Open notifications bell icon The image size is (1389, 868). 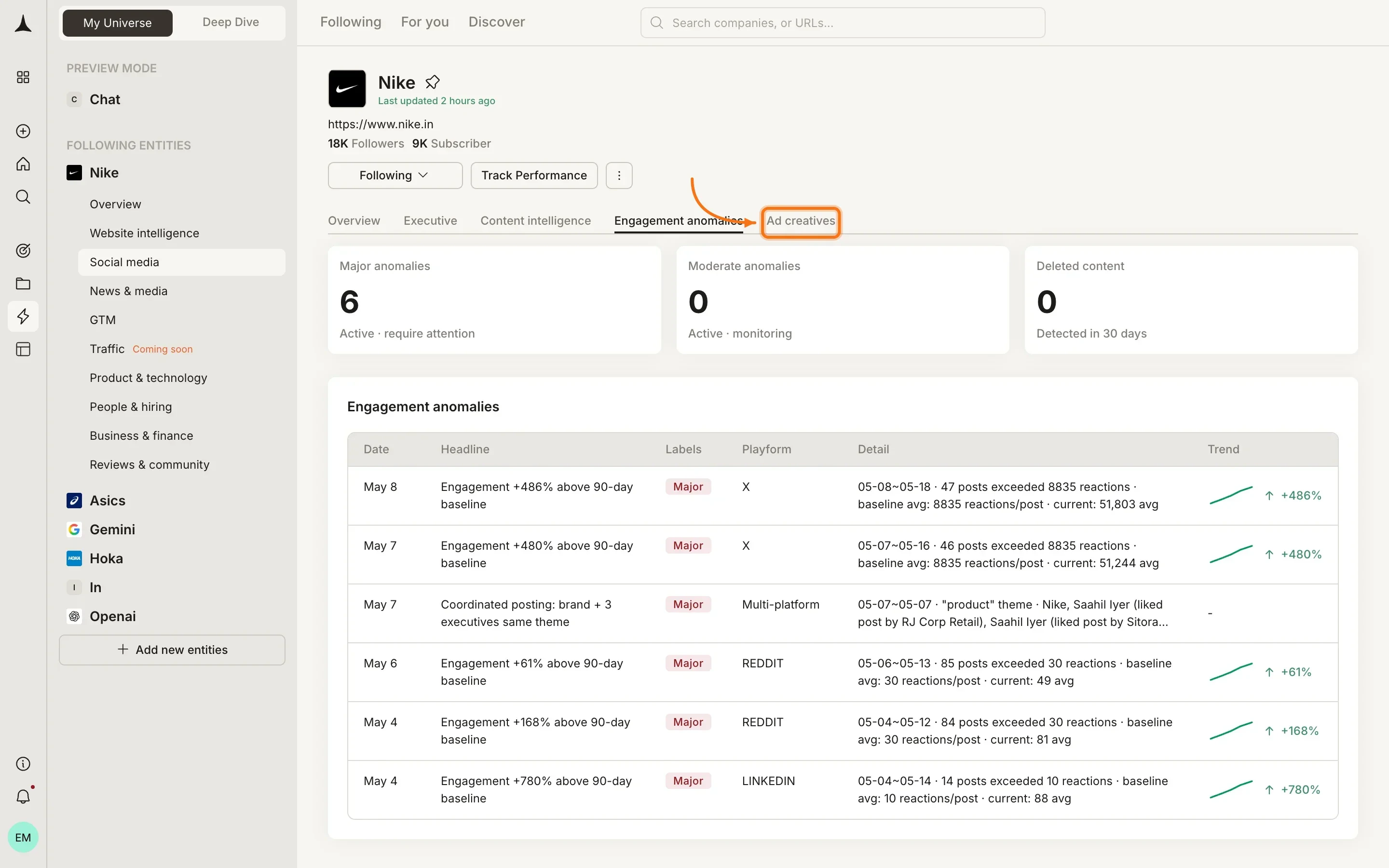coord(23,796)
